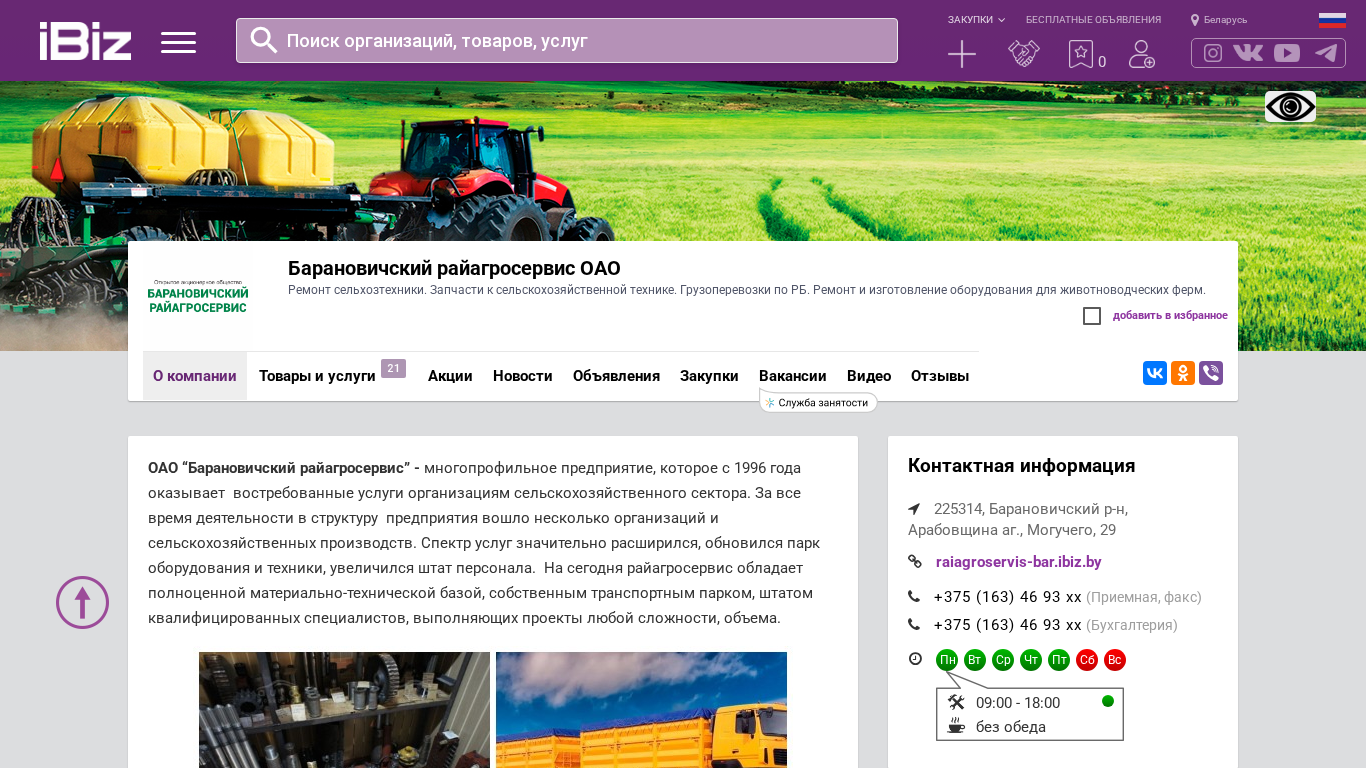This screenshot has height=768, width=1366.
Task: Select Thursday (Чт) schedule day
Action: (x=1031, y=660)
